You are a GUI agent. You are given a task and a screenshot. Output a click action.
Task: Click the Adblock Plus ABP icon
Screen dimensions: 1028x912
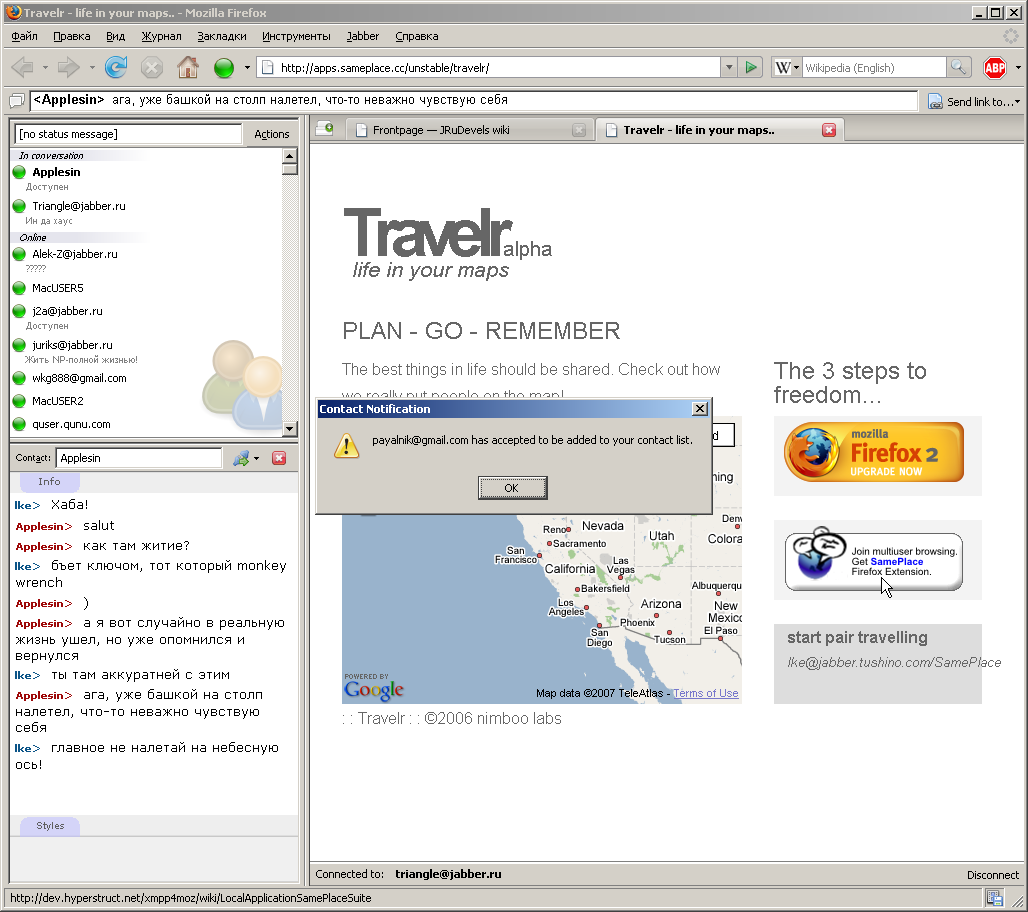pos(994,68)
